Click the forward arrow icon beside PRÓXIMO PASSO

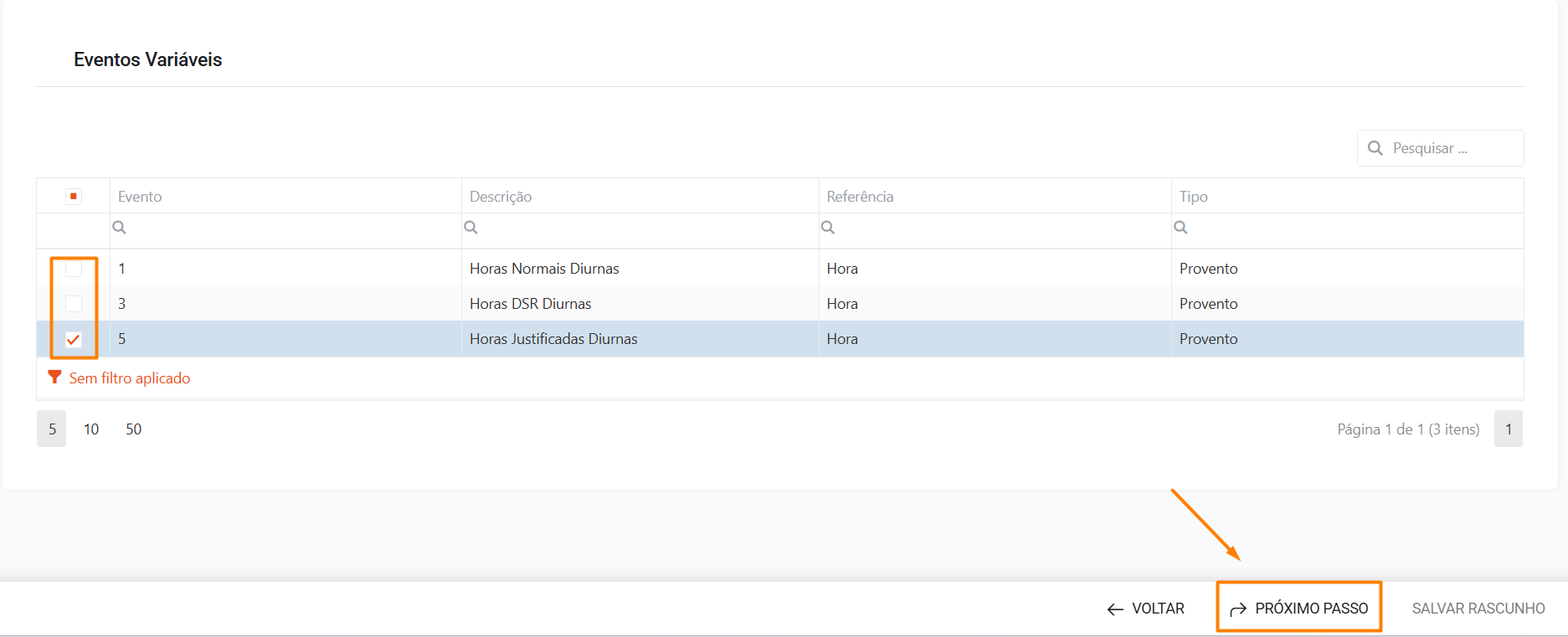[1238, 609]
